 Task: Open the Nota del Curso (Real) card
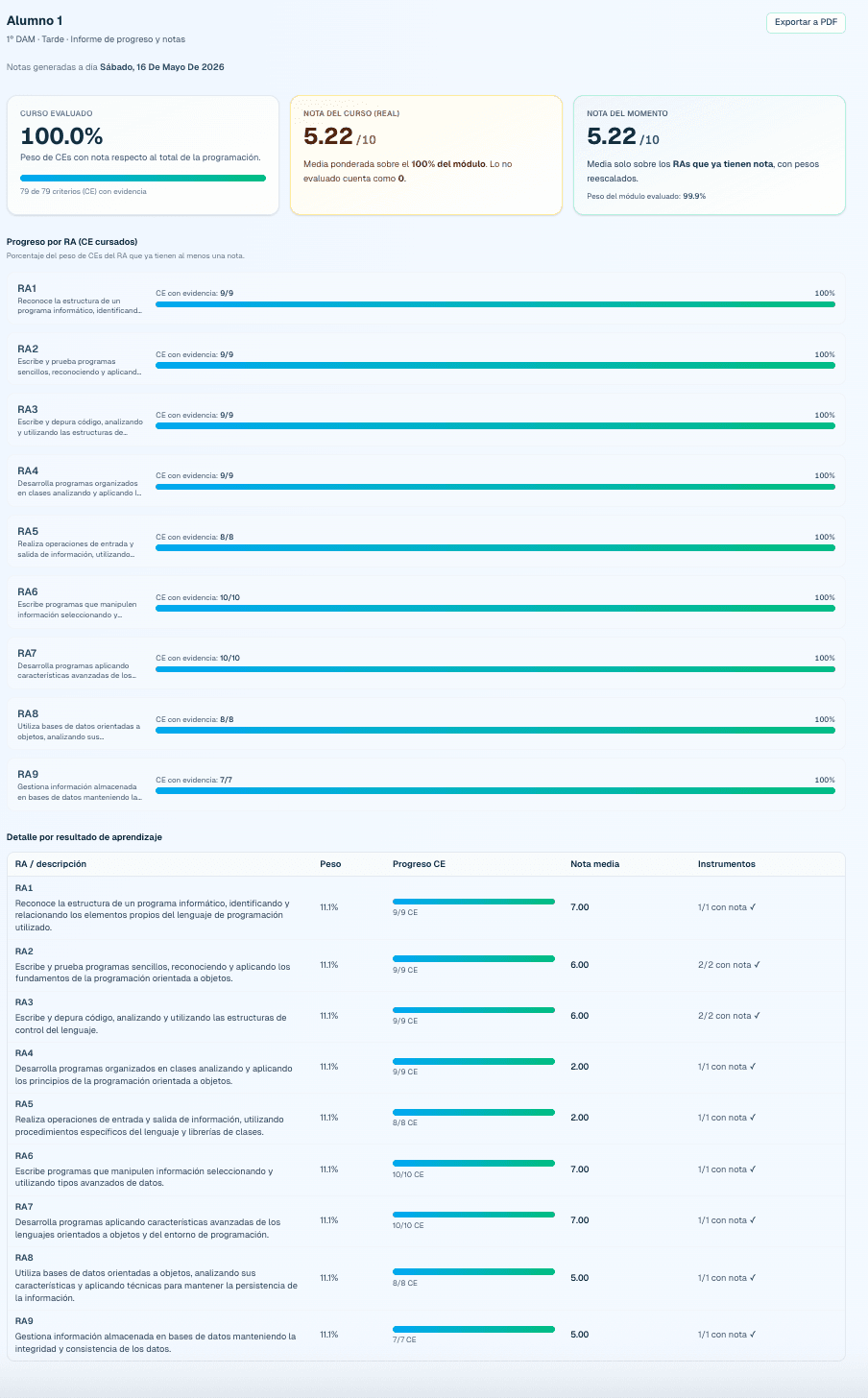click(x=426, y=155)
